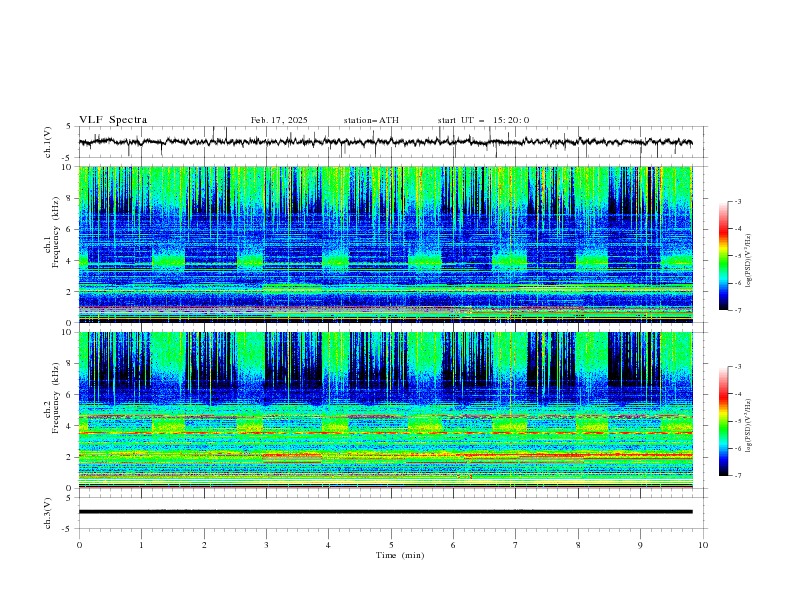Click the ch.1 "Frequency (kHz)" axis label
The height and width of the screenshot is (612, 792).
click(56, 233)
